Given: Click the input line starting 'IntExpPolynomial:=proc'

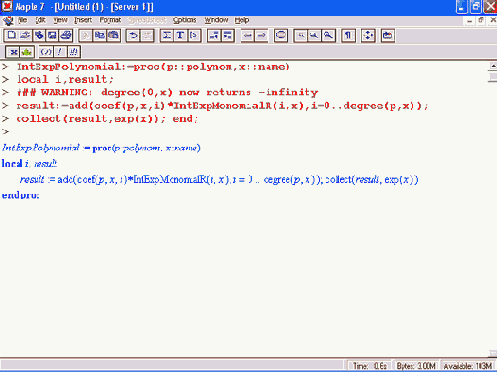Looking at the screenshot, I should point(153,67).
